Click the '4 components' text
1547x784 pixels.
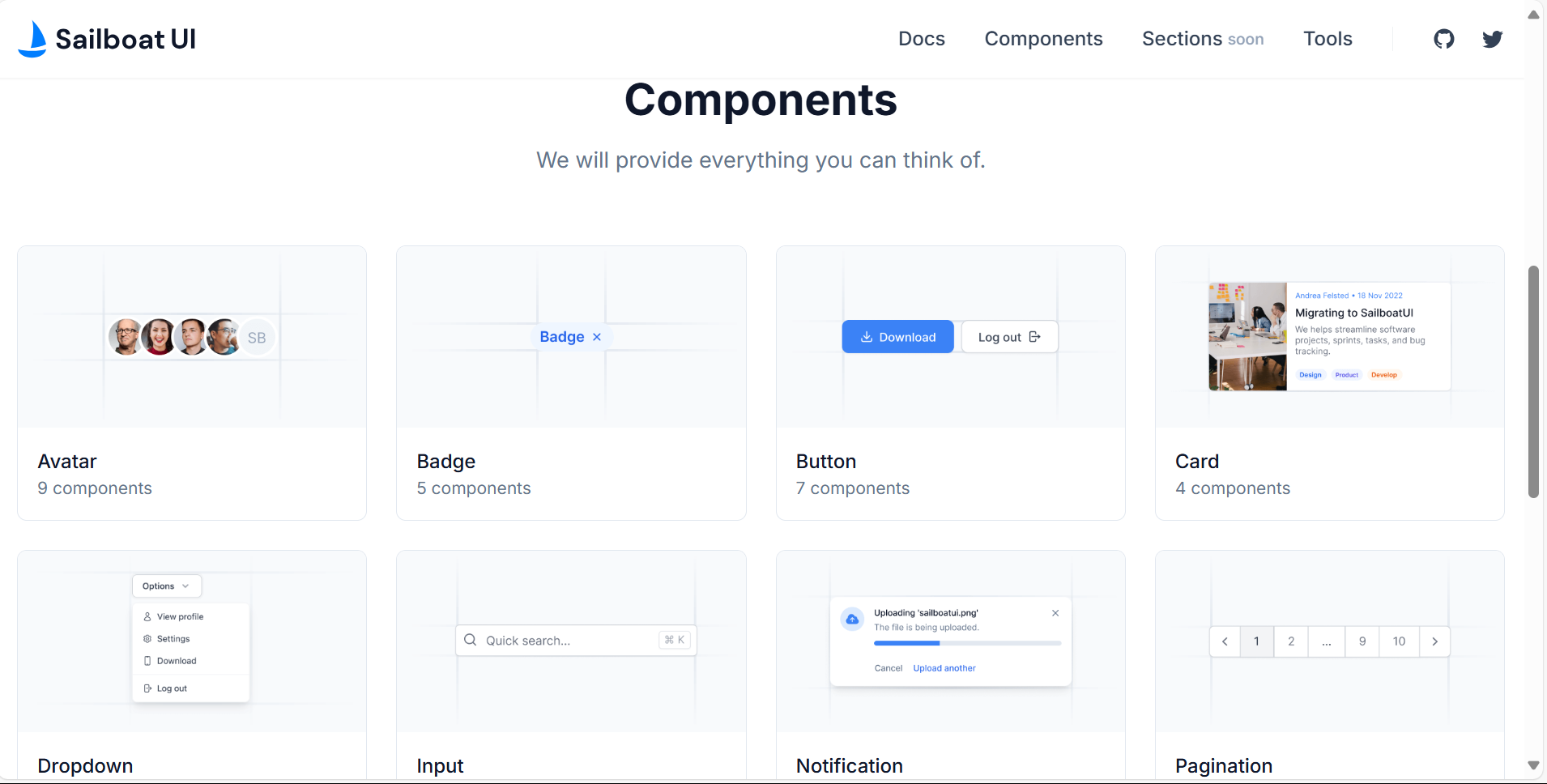1233,488
